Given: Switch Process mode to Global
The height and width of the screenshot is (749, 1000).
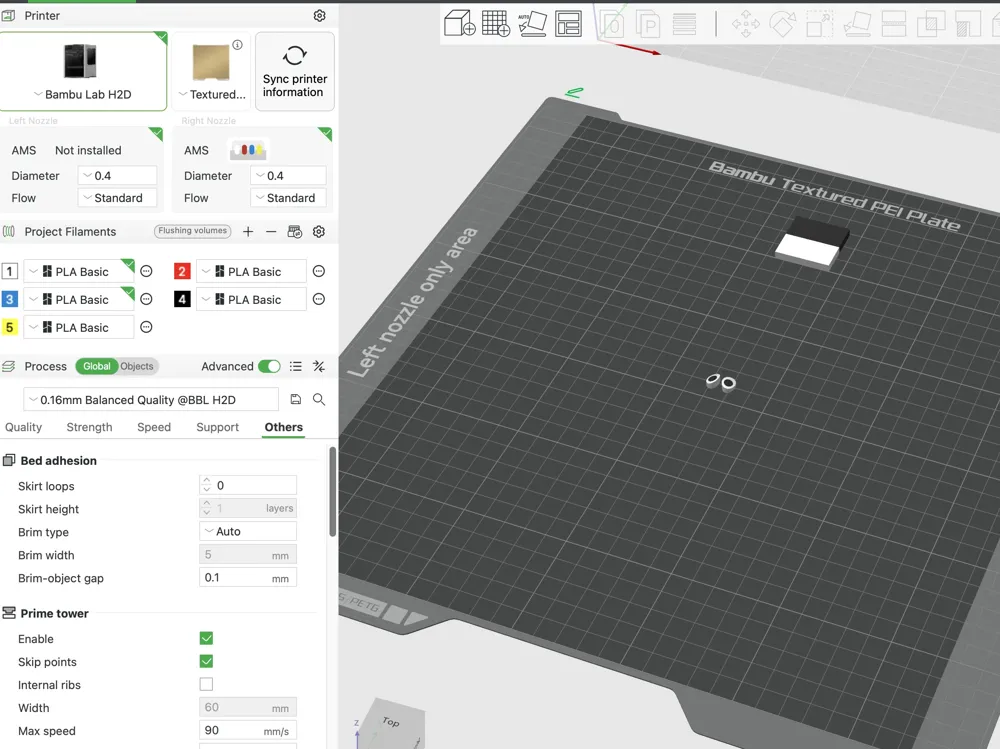Looking at the screenshot, I should click(96, 366).
